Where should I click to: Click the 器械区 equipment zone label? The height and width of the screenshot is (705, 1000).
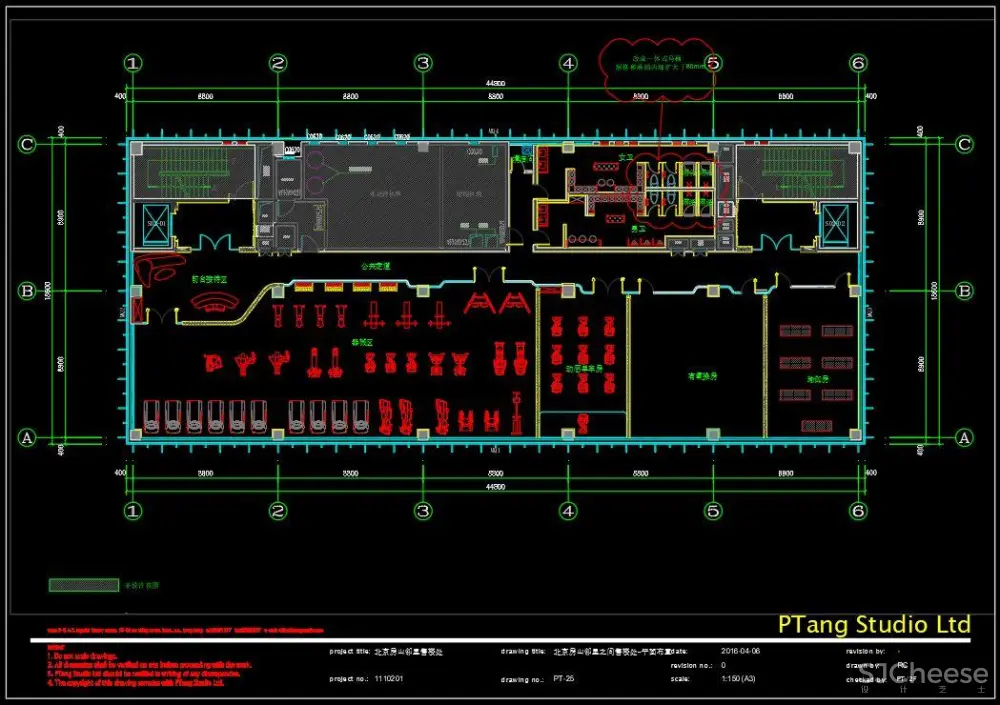pyautogui.click(x=361, y=342)
